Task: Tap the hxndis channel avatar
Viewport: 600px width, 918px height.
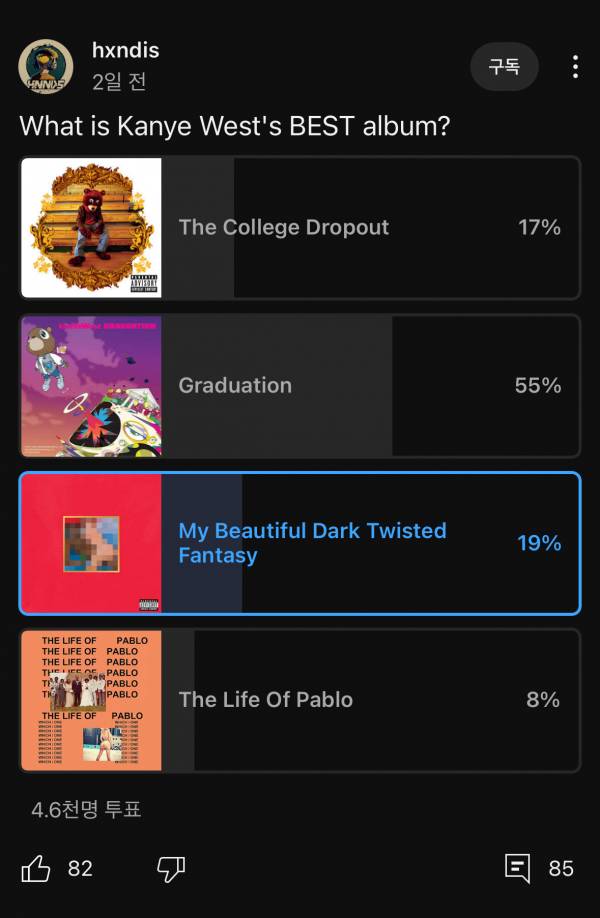Action: [45, 67]
